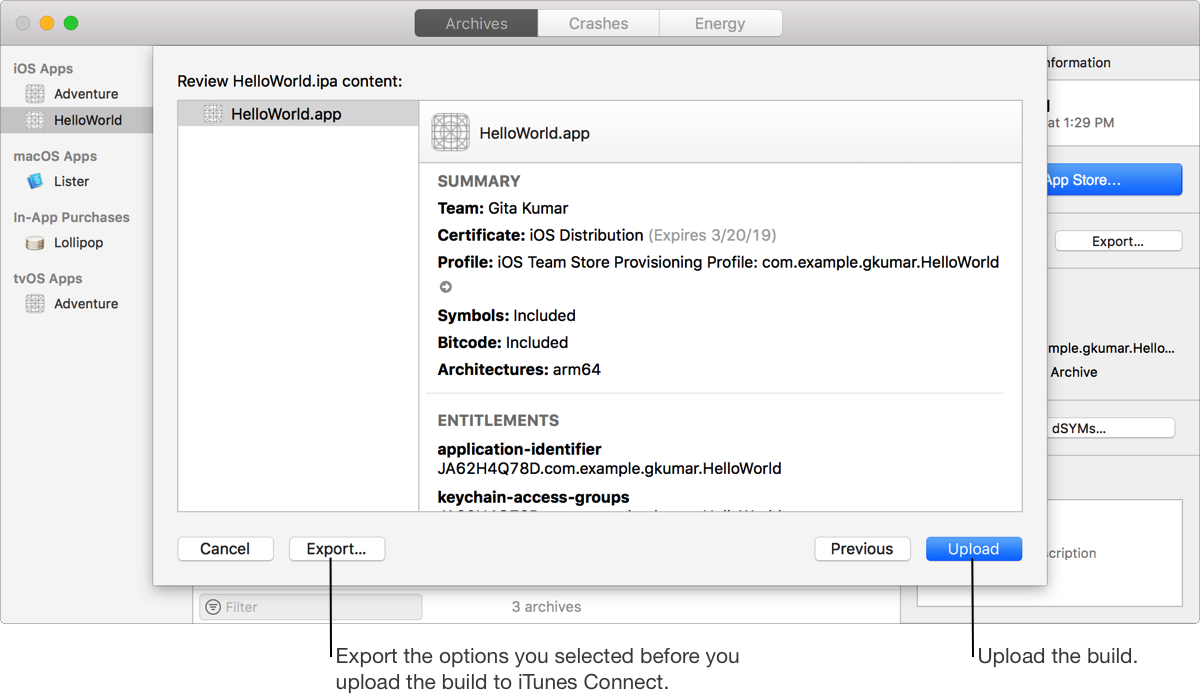Click Export in the review dialog

click(x=336, y=549)
